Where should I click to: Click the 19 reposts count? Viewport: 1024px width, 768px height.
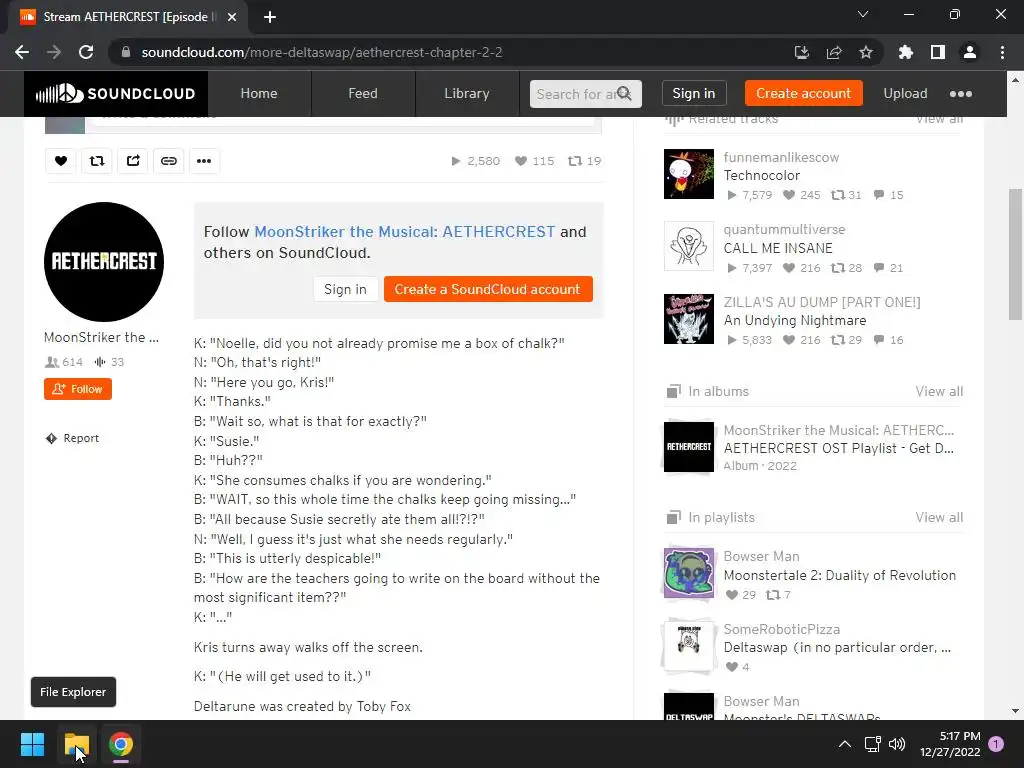coord(584,161)
